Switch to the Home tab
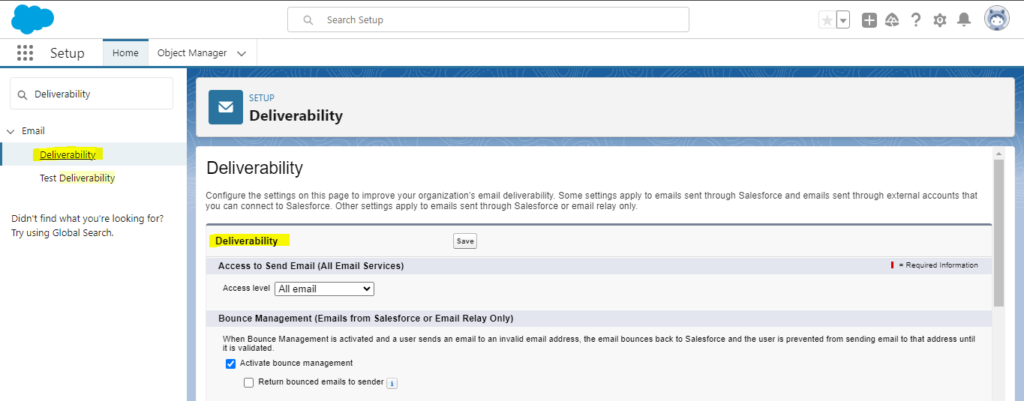1024x401 pixels. point(125,53)
